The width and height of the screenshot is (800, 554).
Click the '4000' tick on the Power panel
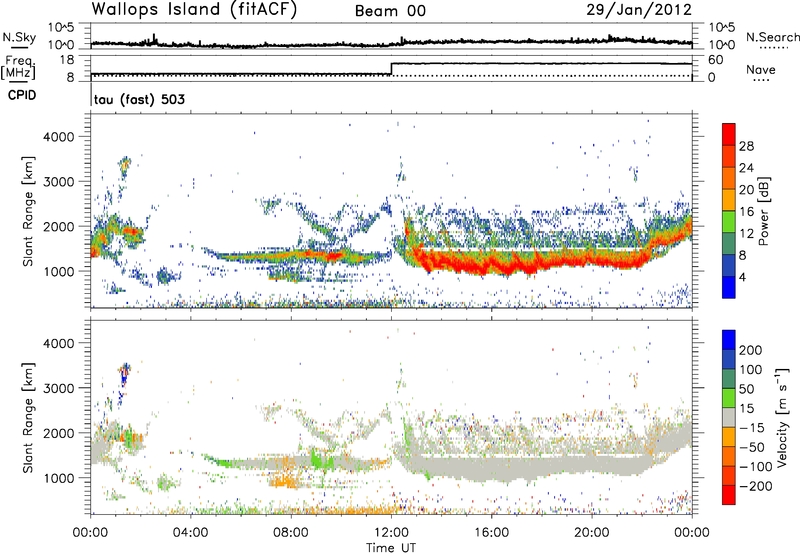point(59,137)
